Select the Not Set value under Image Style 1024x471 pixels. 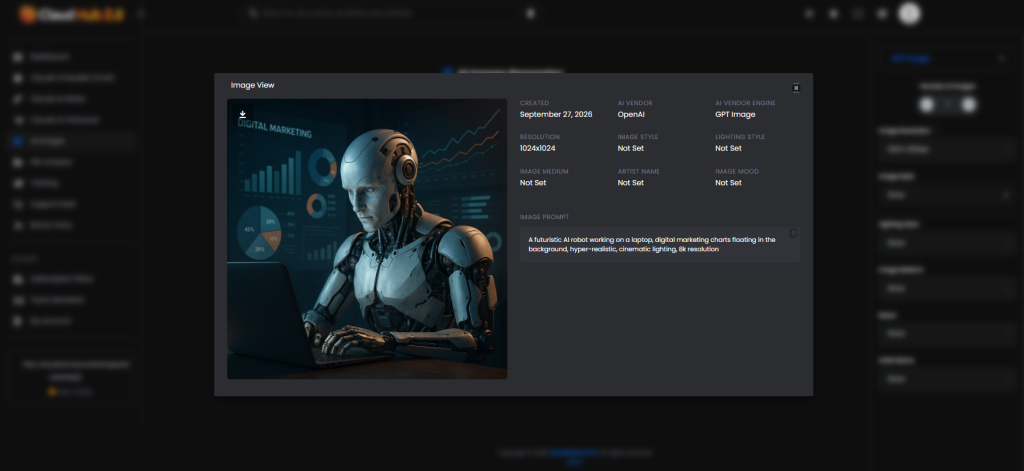tap(631, 148)
